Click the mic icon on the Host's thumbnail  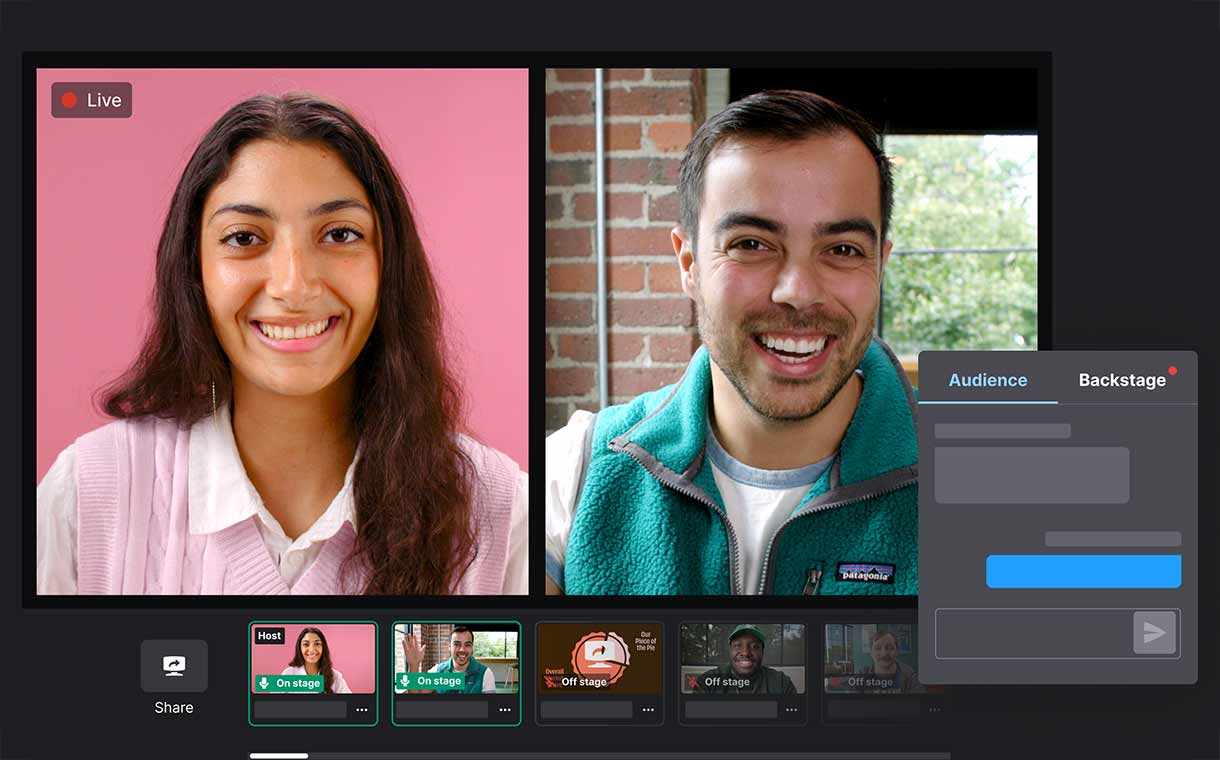[262, 681]
